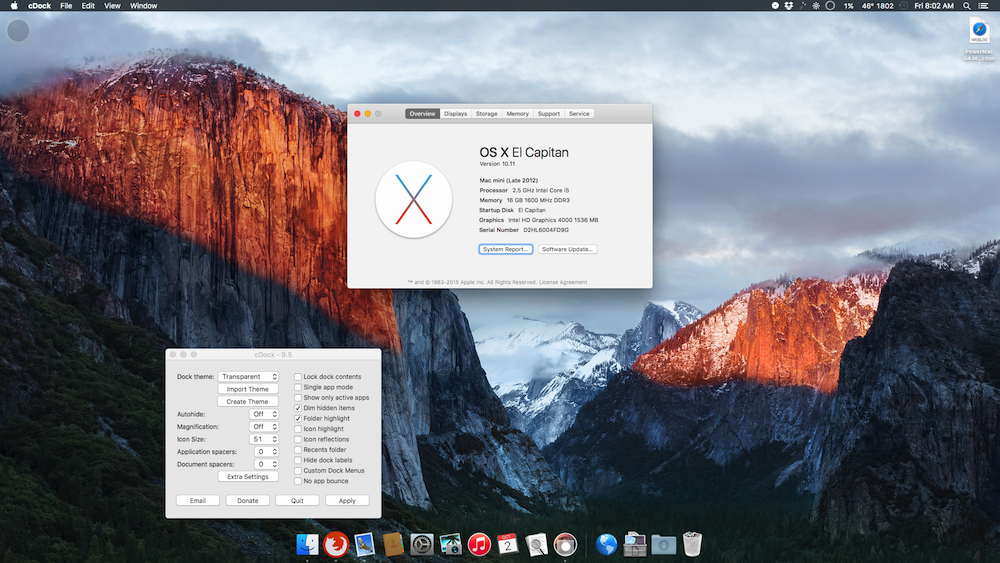Open System Preferences gear in dock
The image size is (1000, 563).
422,545
